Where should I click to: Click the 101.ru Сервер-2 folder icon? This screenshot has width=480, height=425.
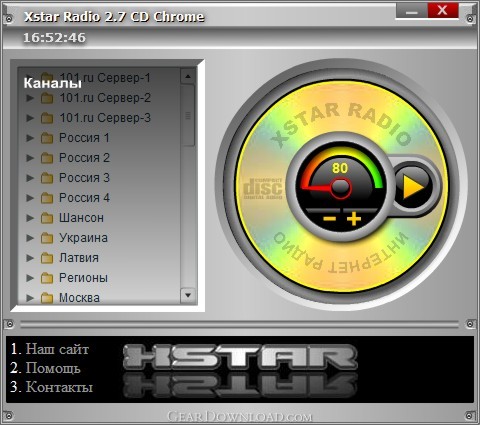point(47,98)
